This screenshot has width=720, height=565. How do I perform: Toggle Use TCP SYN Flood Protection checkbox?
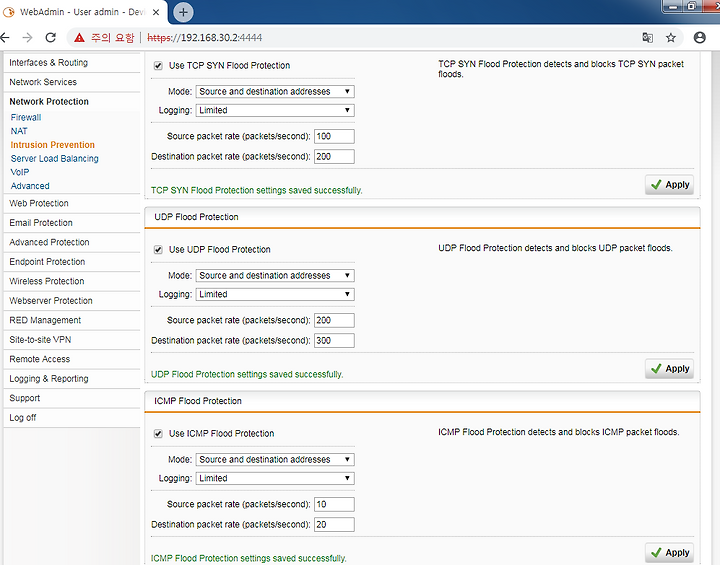point(158,66)
